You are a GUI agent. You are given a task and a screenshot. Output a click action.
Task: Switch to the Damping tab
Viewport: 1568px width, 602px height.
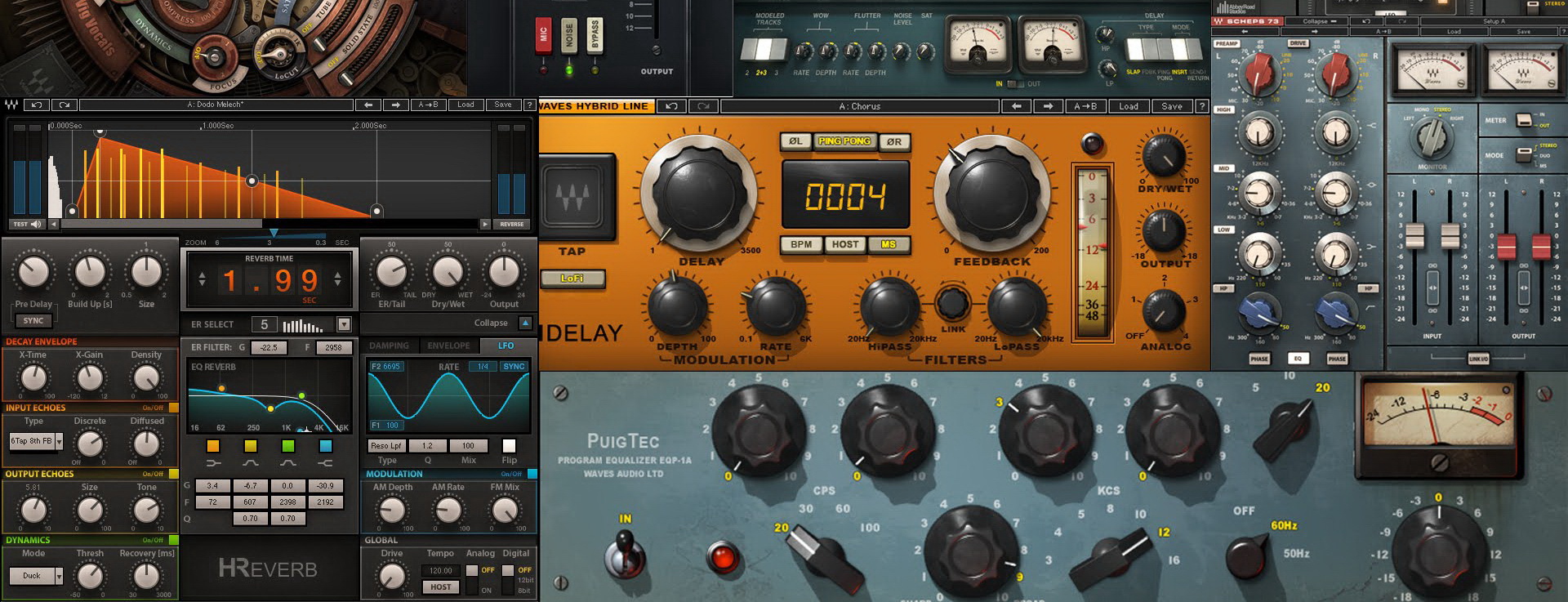point(389,346)
